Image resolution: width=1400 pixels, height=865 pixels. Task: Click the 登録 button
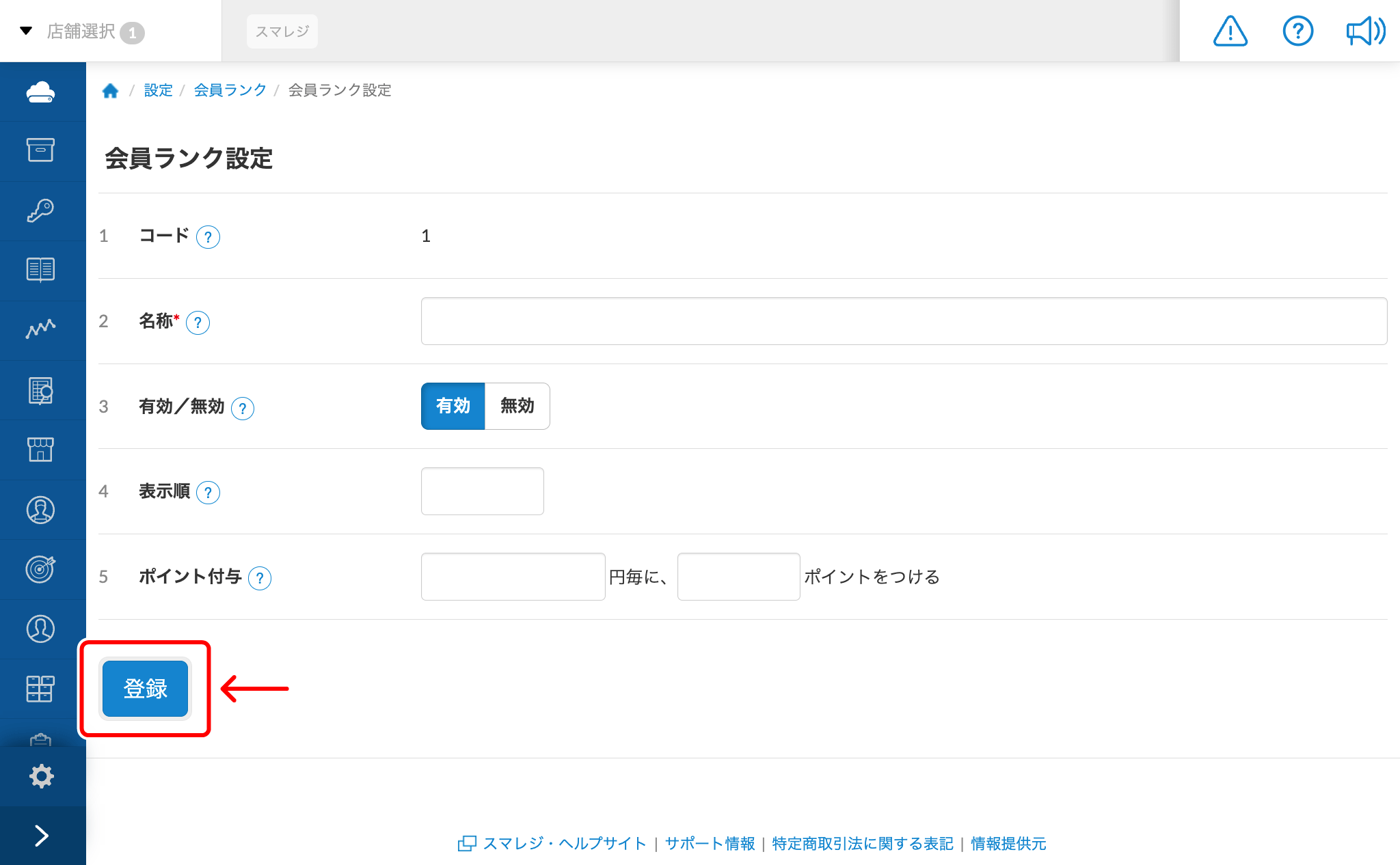144,689
